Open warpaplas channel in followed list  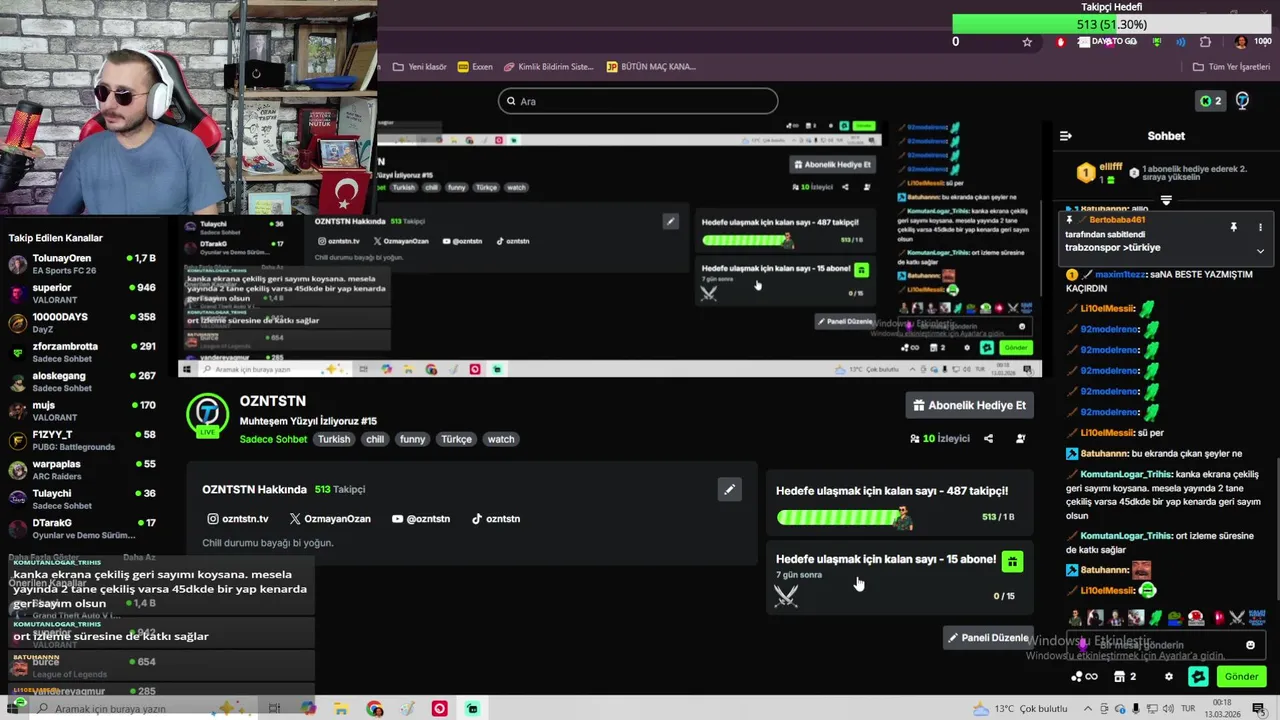coord(82,469)
